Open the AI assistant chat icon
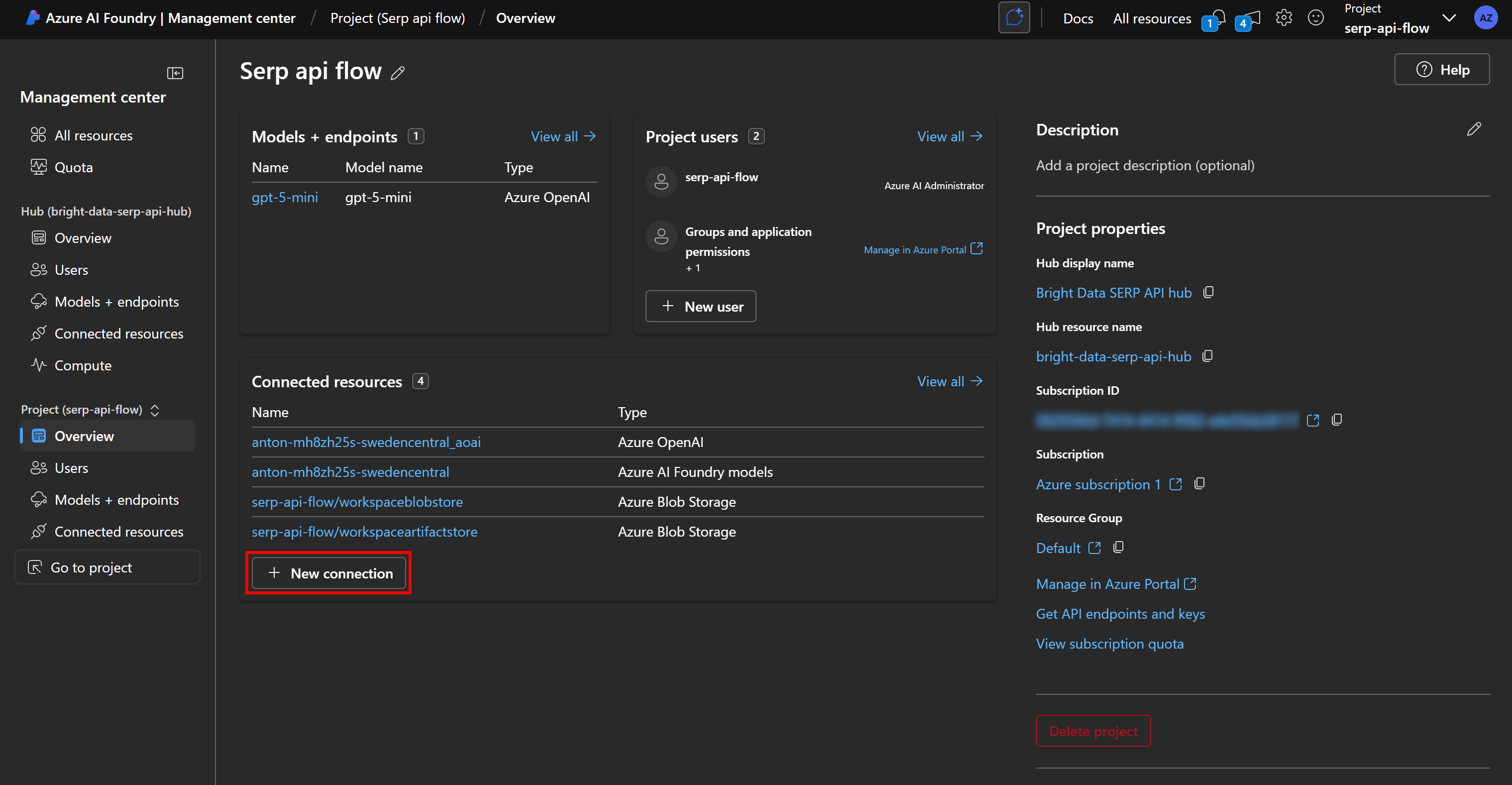 click(1014, 18)
